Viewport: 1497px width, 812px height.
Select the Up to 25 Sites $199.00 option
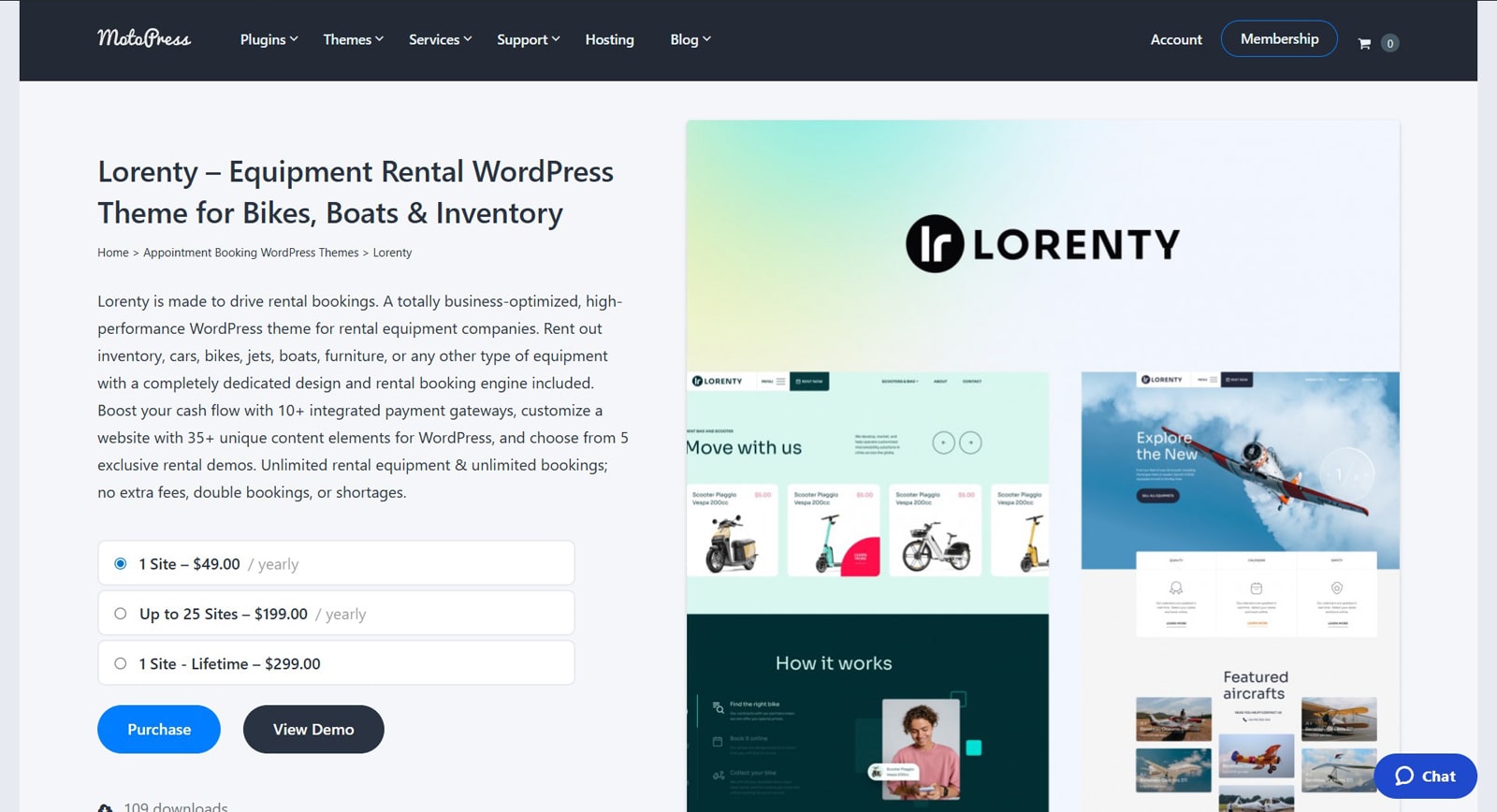pos(336,614)
